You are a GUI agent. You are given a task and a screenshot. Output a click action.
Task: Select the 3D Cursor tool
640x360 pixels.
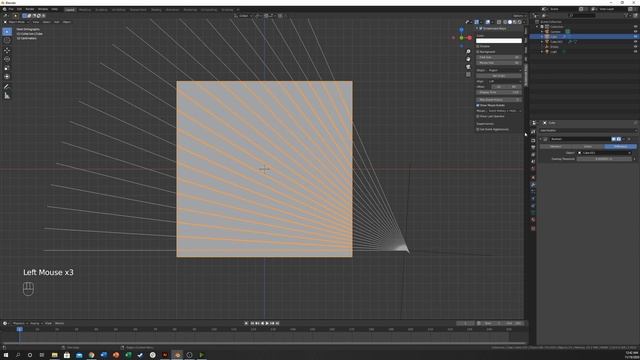(x=7, y=40)
